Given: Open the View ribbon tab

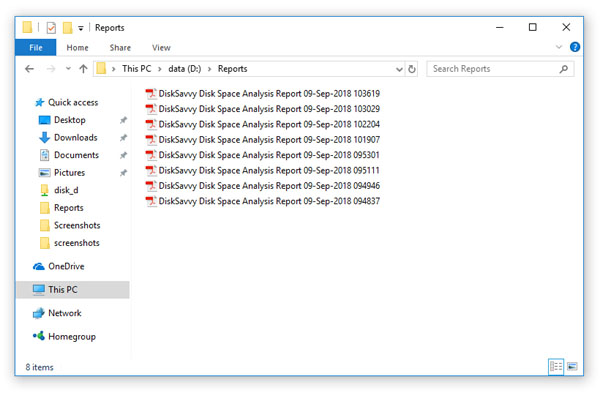Looking at the screenshot, I should click(x=161, y=47).
